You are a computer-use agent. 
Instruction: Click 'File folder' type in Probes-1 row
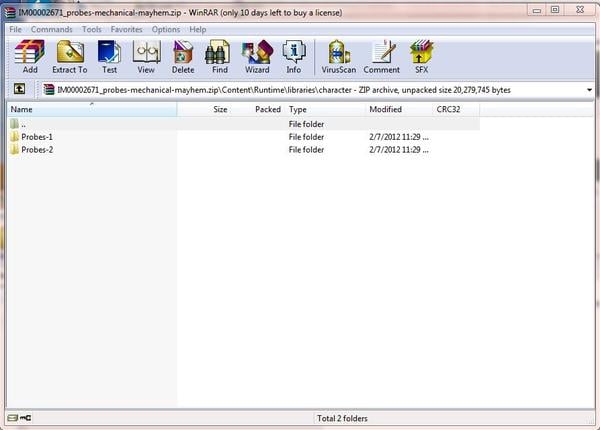306,137
